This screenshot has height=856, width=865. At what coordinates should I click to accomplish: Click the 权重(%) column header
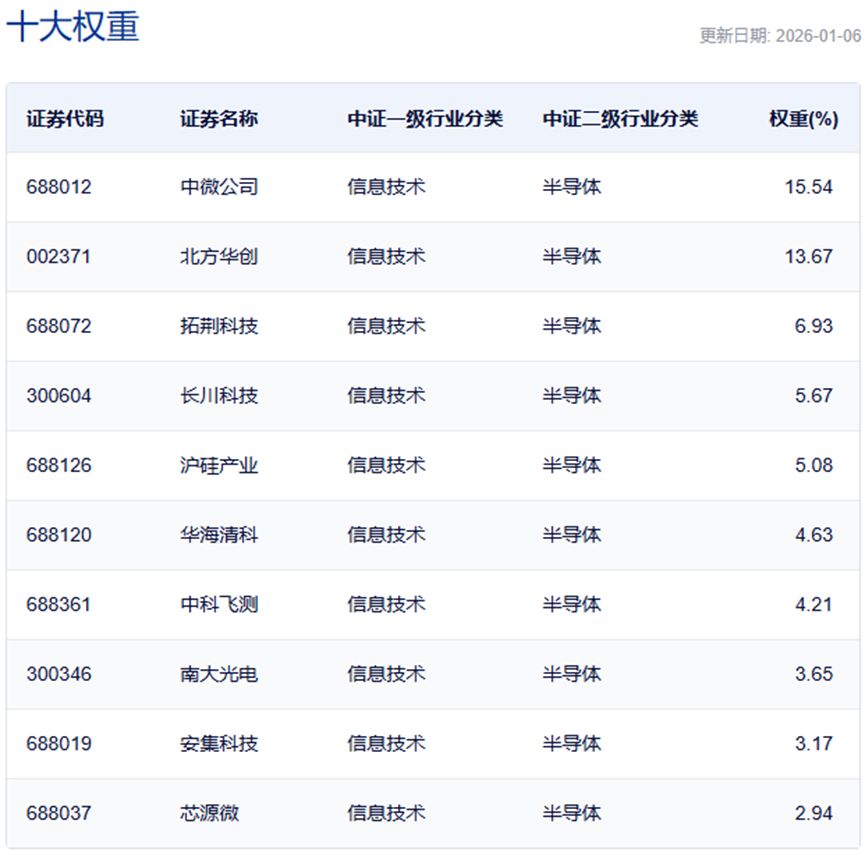pos(802,119)
